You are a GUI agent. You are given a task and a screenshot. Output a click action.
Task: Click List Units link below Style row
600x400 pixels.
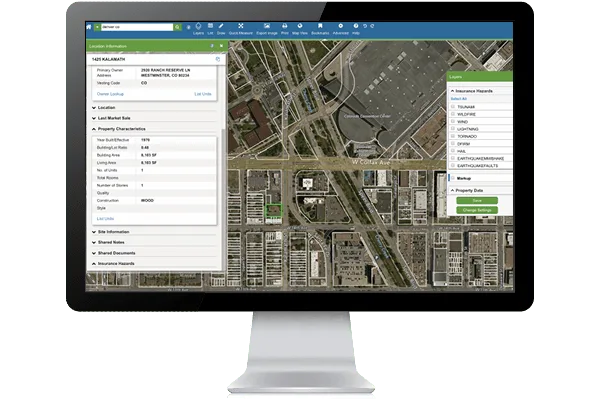click(x=105, y=219)
